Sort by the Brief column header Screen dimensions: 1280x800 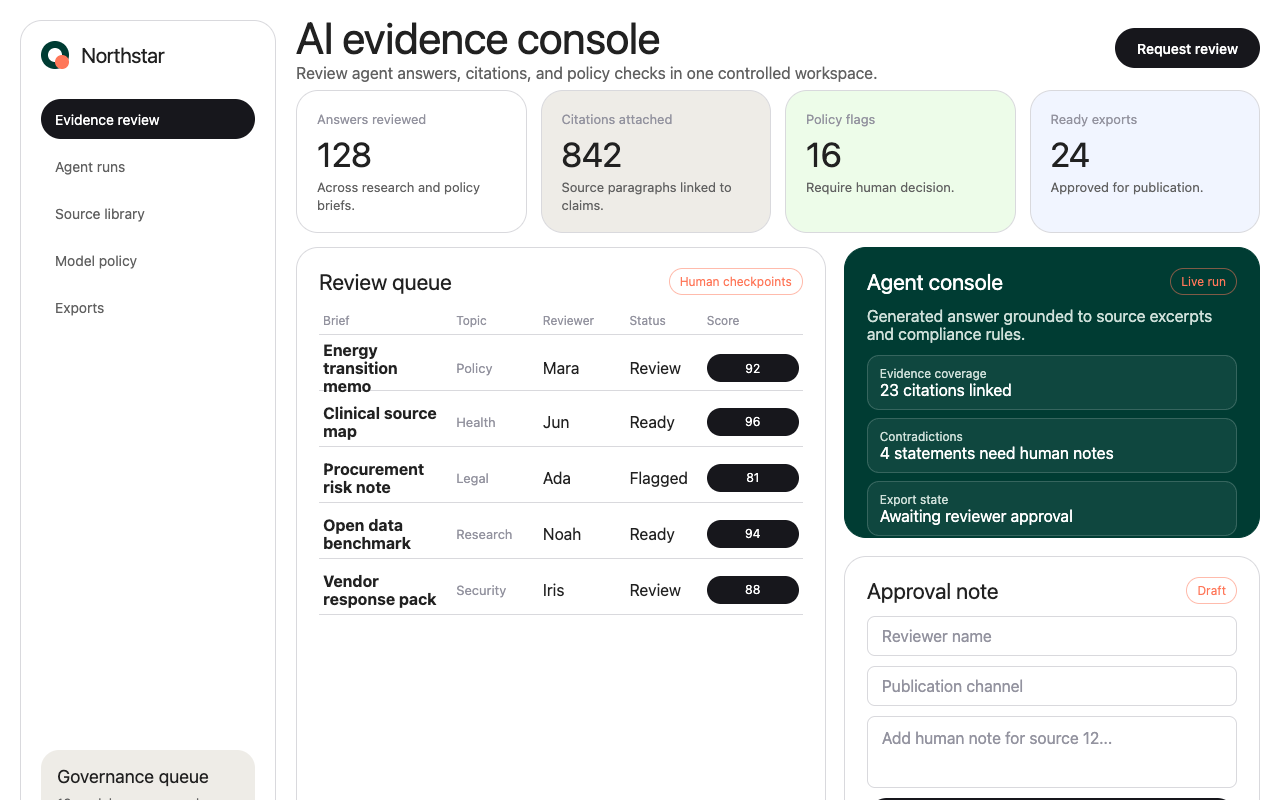(x=336, y=321)
